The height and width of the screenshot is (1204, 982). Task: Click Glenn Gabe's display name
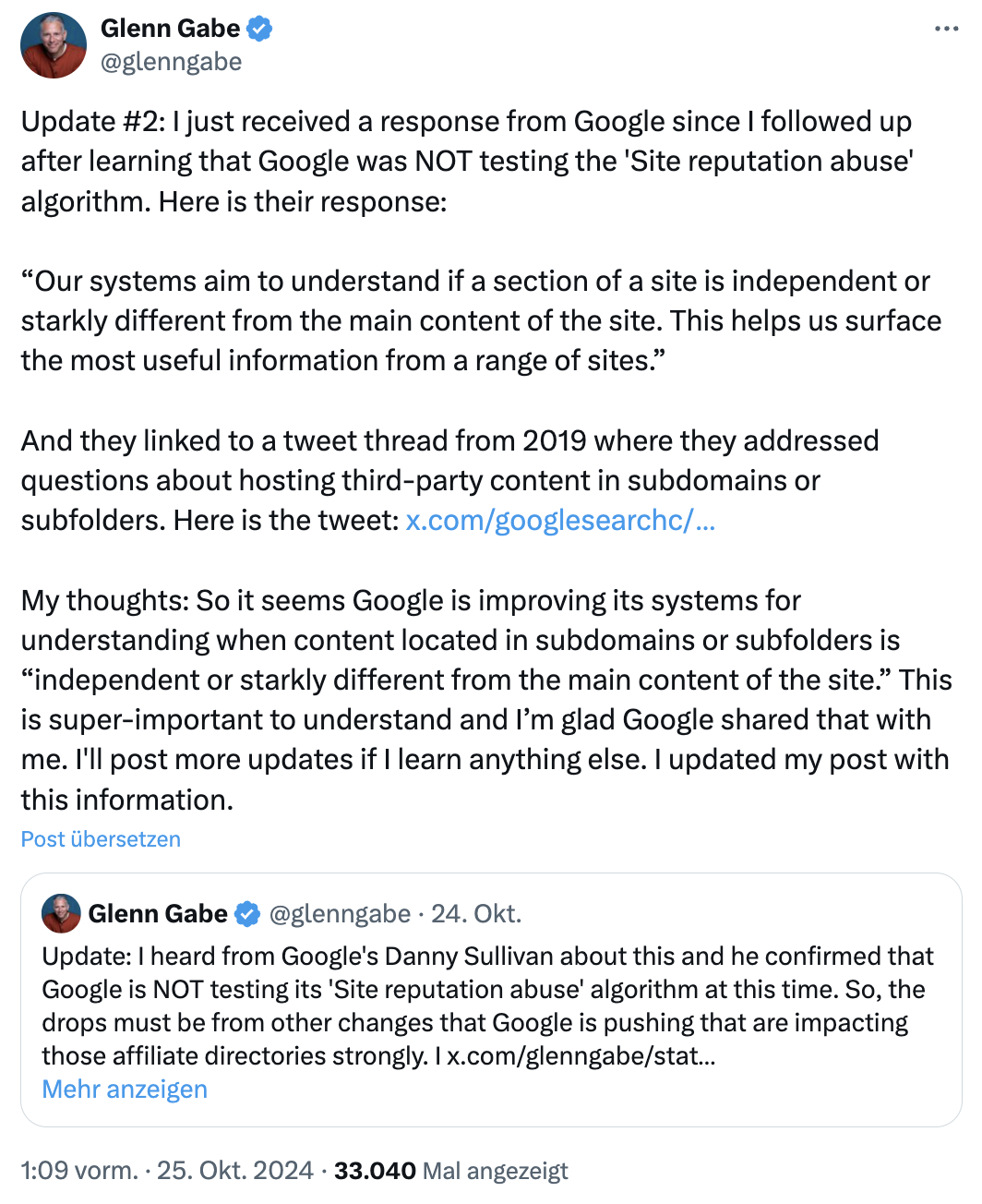(171, 28)
